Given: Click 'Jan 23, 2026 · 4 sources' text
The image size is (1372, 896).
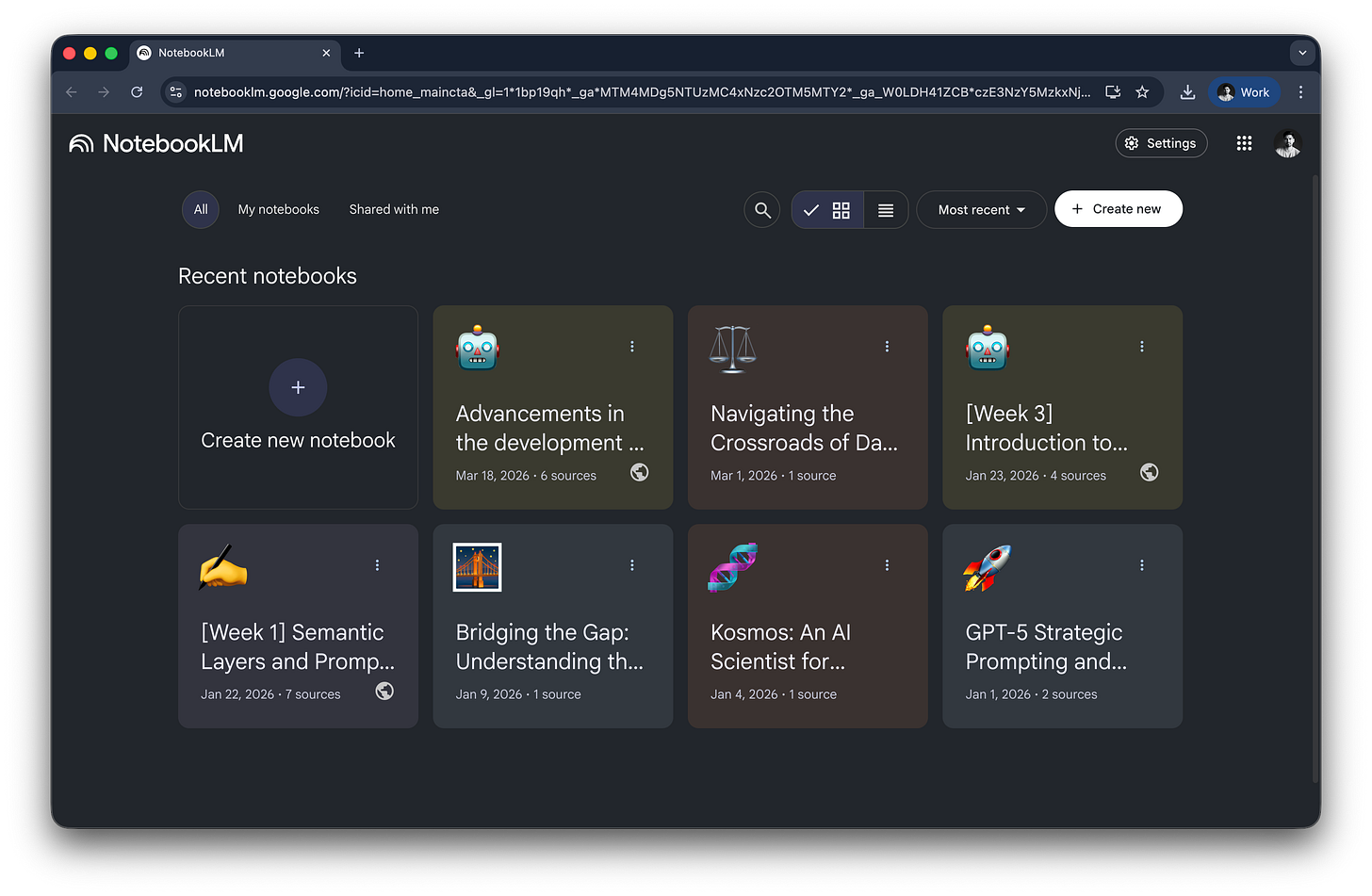Looking at the screenshot, I should point(1036,476).
